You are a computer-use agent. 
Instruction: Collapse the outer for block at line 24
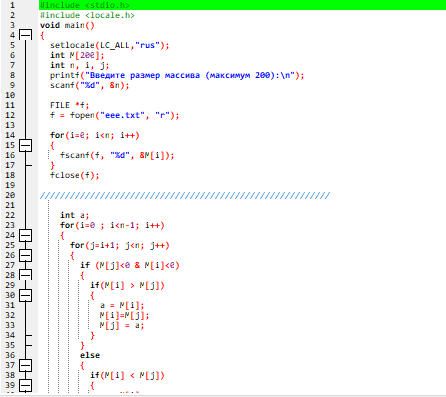click(x=26, y=235)
